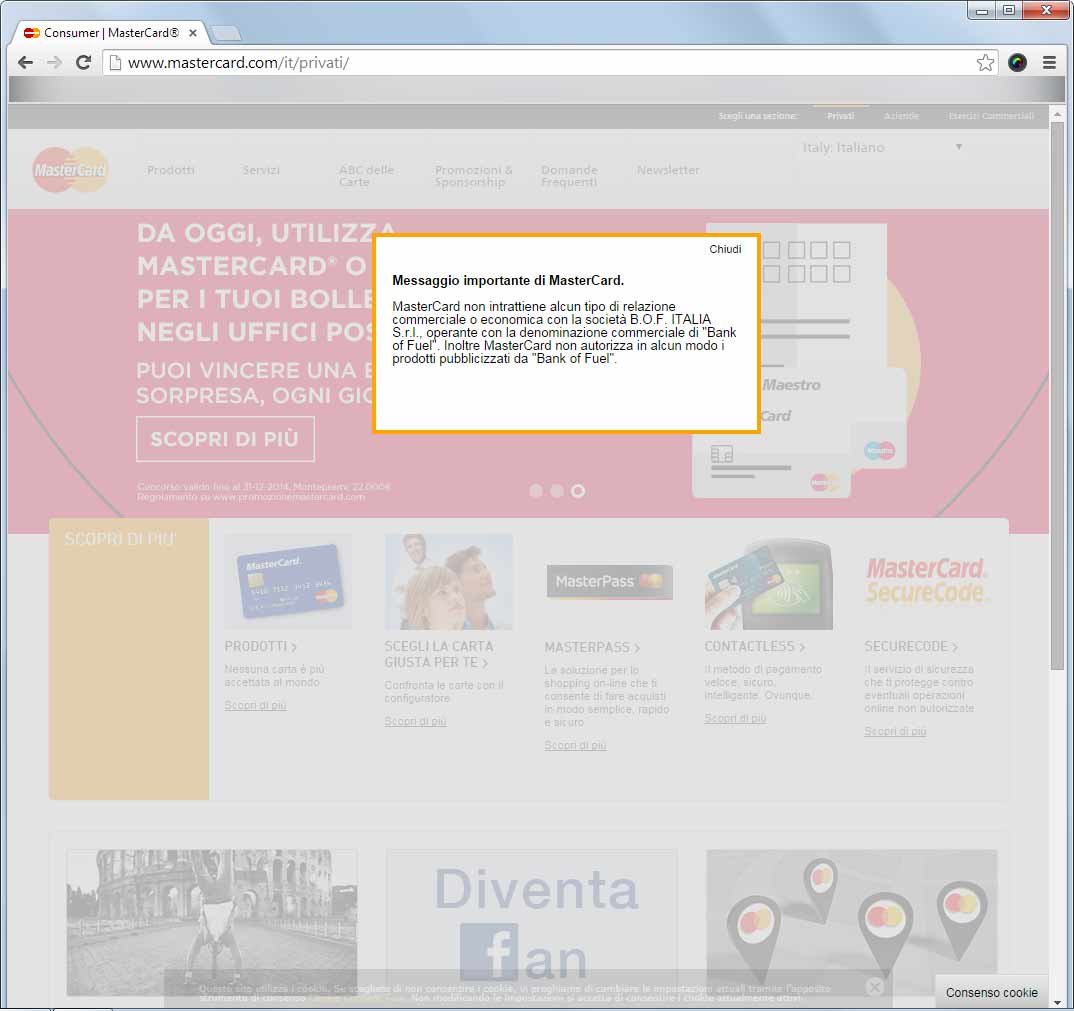The width and height of the screenshot is (1074, 1011).
Task: Select the Aziende section tab
Action: click(901, 116)
